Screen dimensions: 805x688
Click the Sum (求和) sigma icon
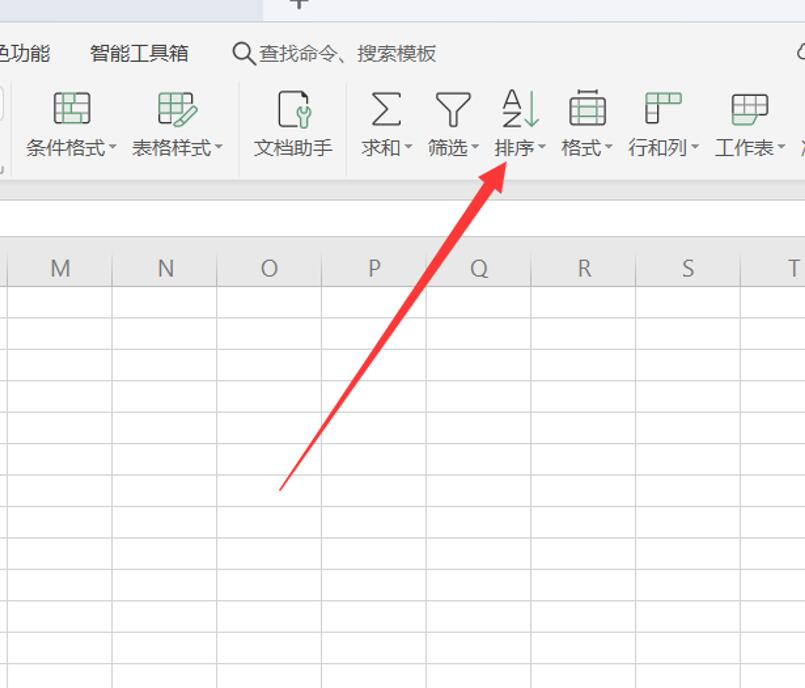[x=385, y=108]
